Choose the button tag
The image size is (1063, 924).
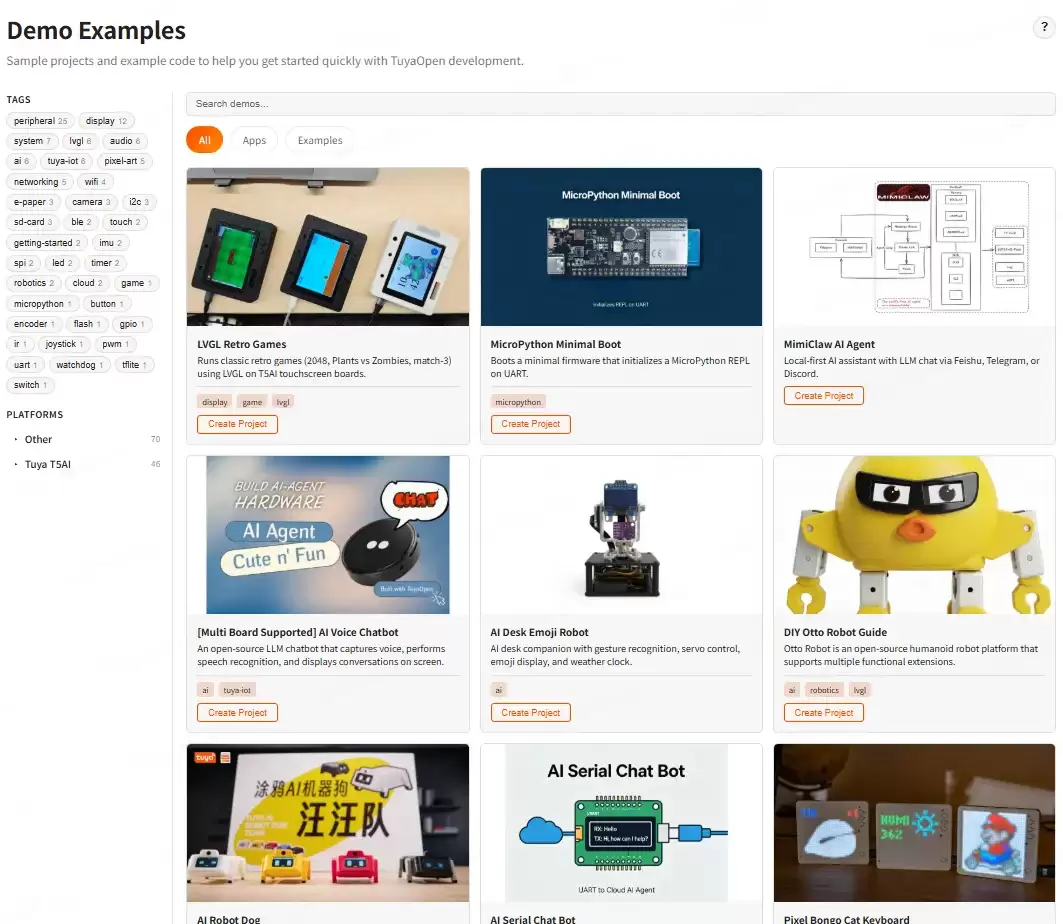point(107,304)
